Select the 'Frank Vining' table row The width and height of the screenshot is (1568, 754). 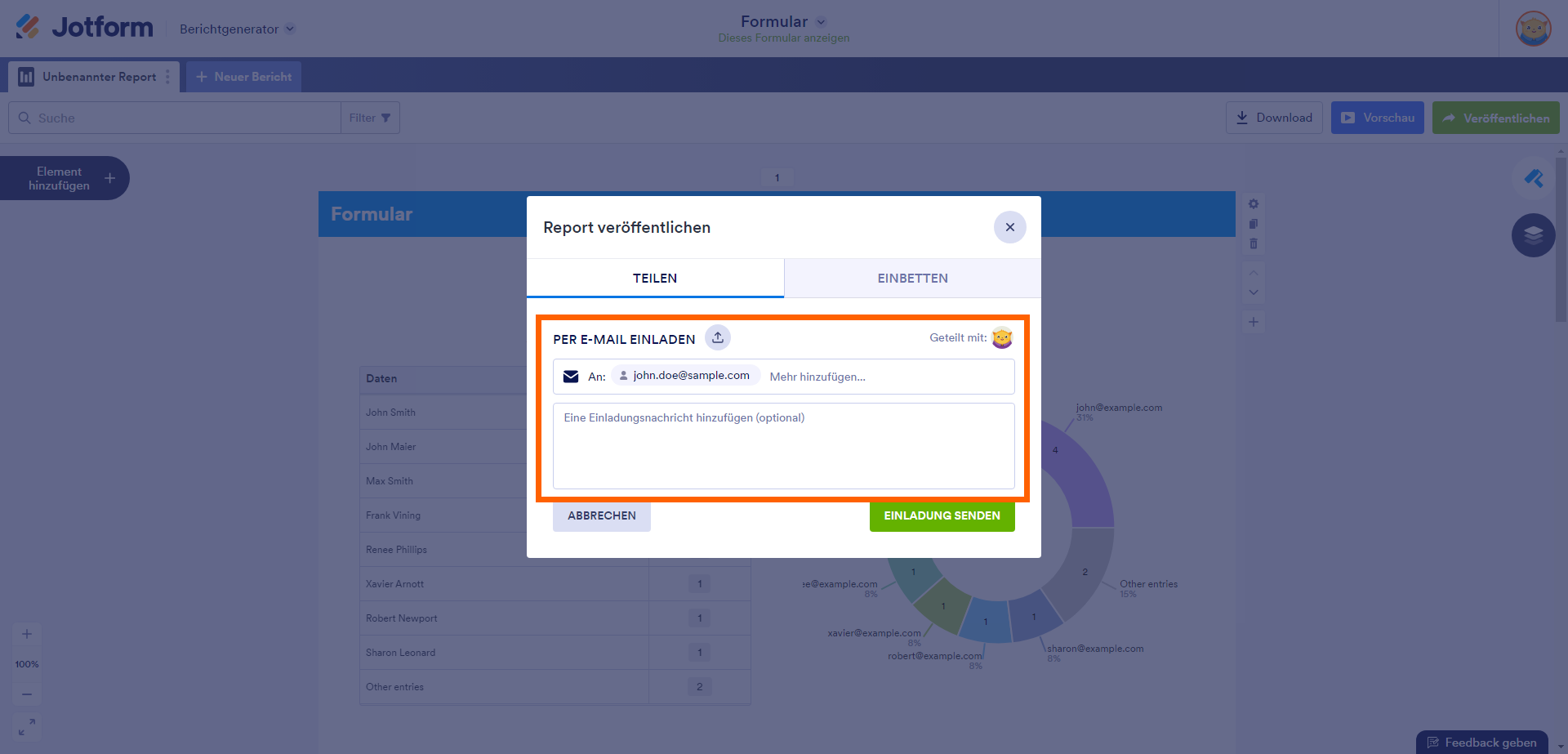(555, 515)
